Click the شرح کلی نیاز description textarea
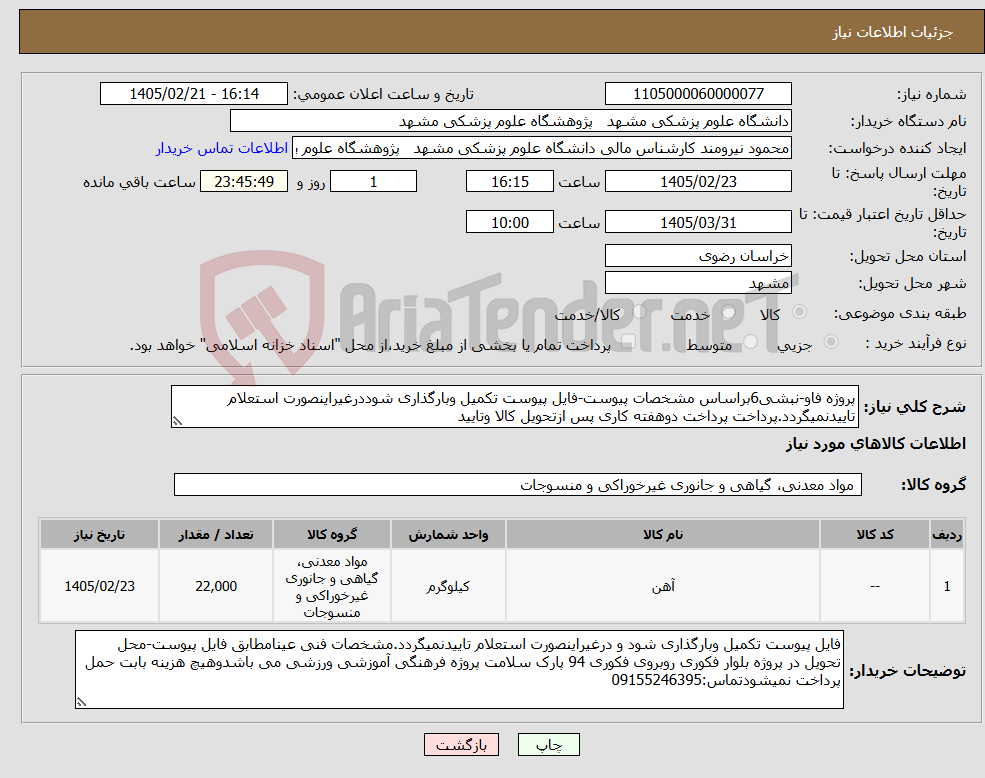The height and width of the screenshot is (778, 985). [x=514, y=407]
